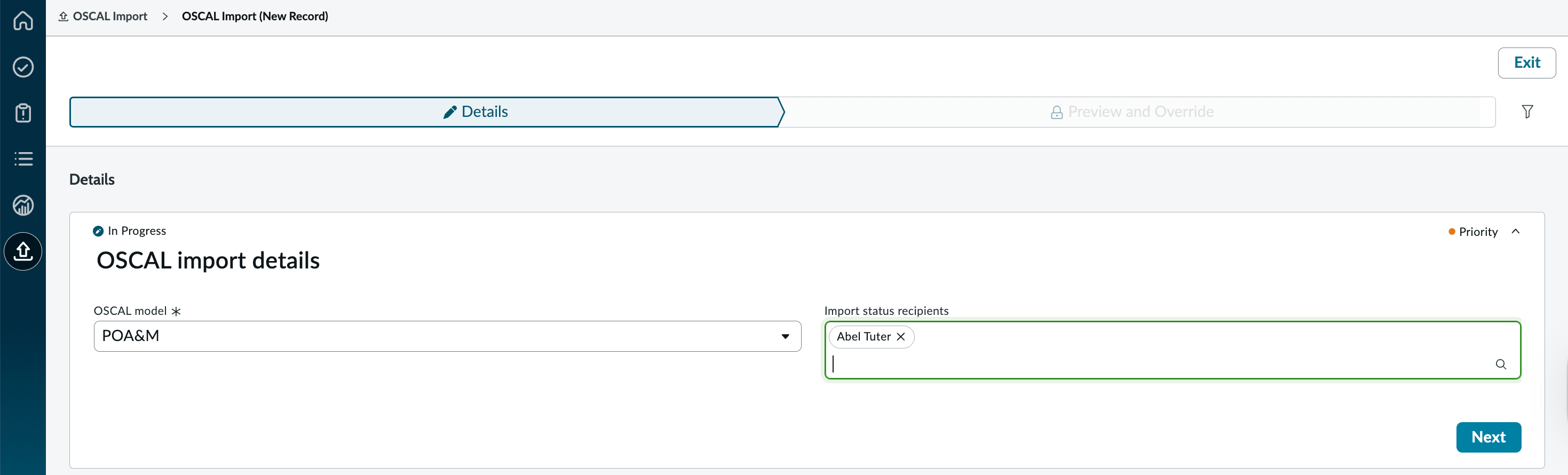Select the OSCAL import upload sidebar icon
Viewport: 1568px width, 475px height.
(x=23, y=251)
